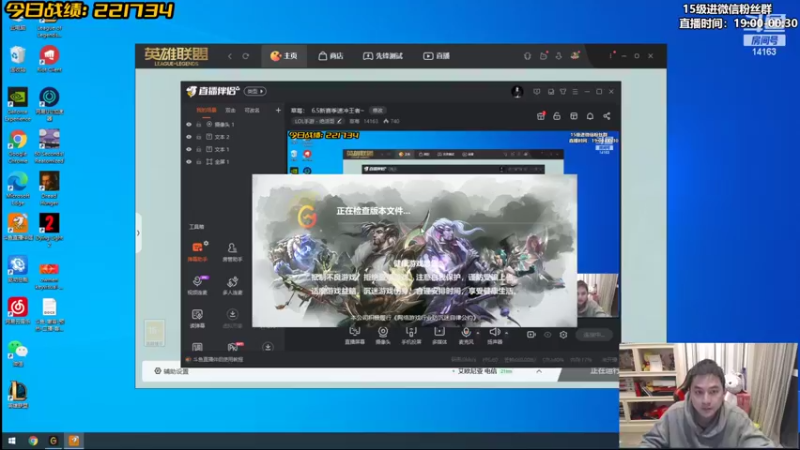Screen dimensions: 800x450
Task: Open the 直播伴侣 hamburger menu
Action: tap(575, 92)
